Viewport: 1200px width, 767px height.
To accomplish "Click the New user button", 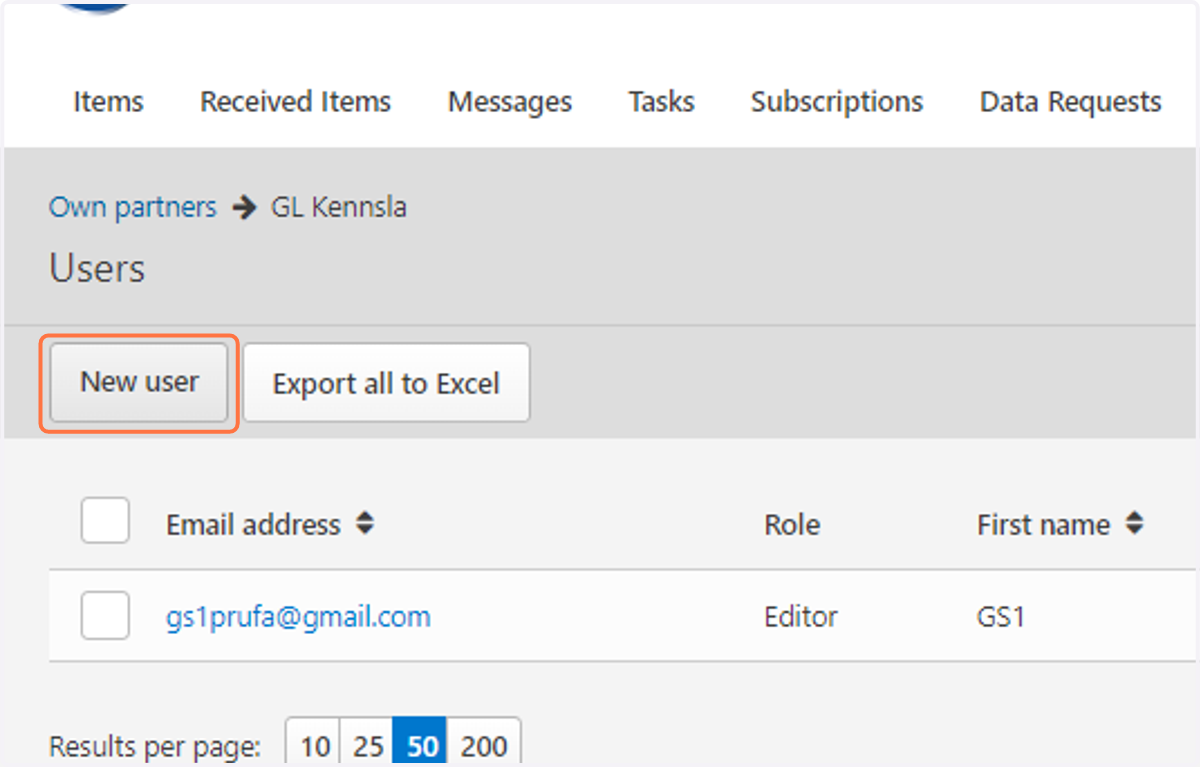I will 139,382.
